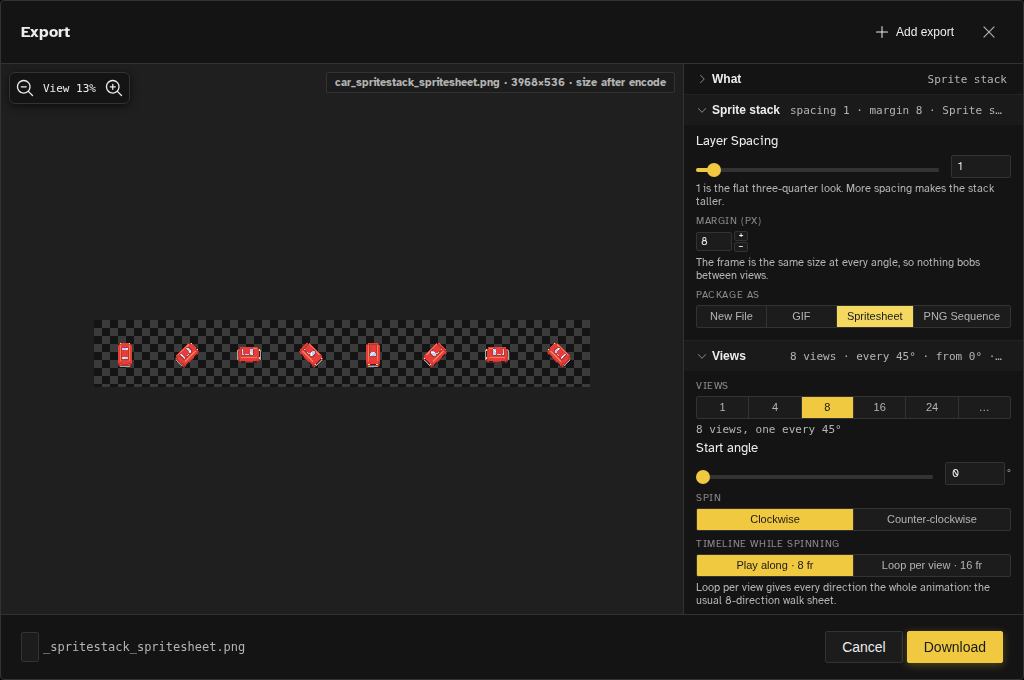This screenshot has width=1024, height=680.
Task: Click the Views summary '8 views · every 45°'
Action: [852, 356]
